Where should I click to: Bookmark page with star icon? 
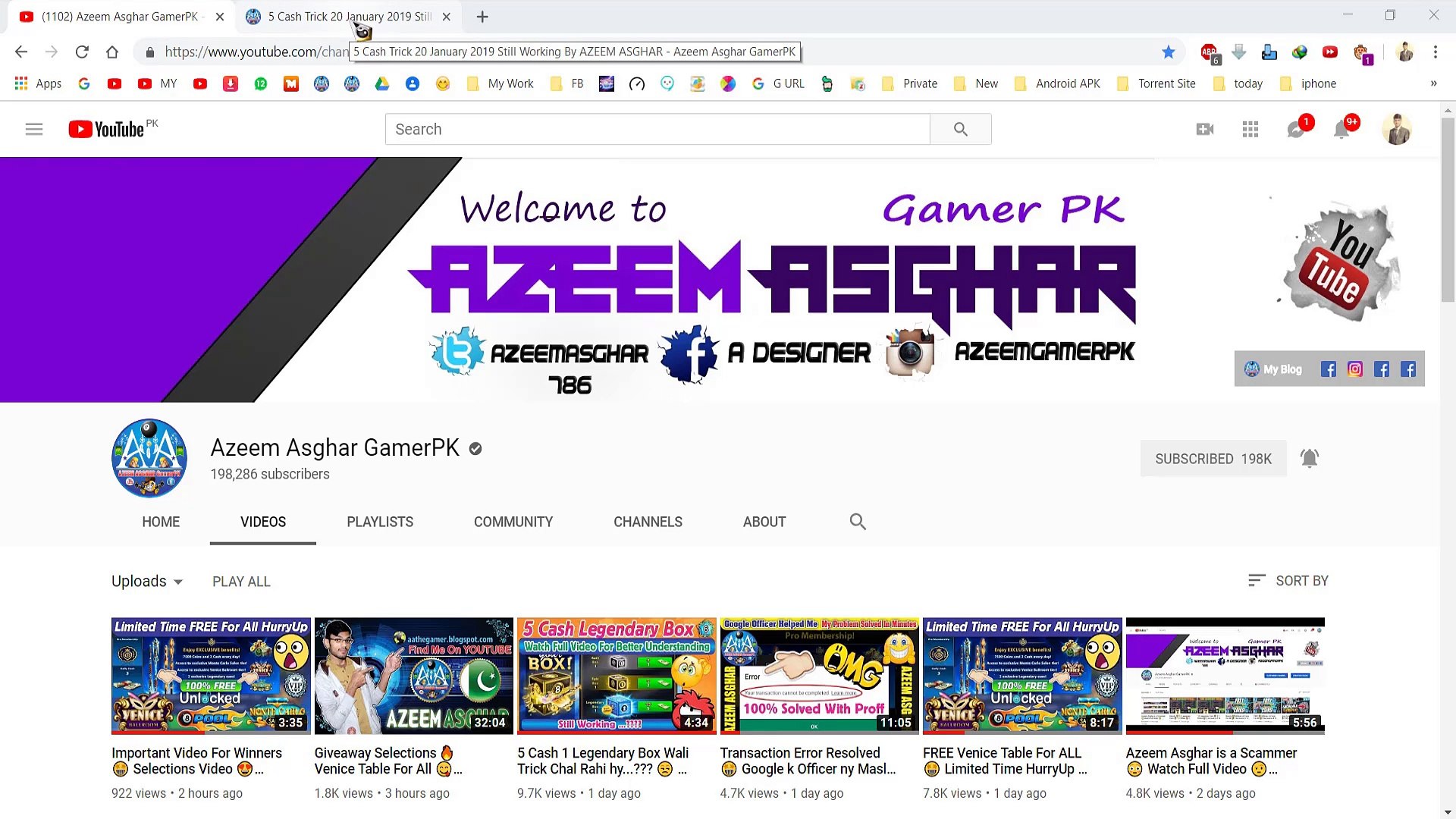coord(1168,52)
